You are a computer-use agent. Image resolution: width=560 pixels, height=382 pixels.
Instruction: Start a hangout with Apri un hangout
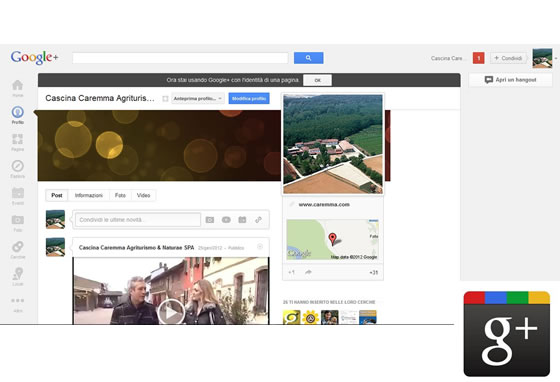coord(511,80)
